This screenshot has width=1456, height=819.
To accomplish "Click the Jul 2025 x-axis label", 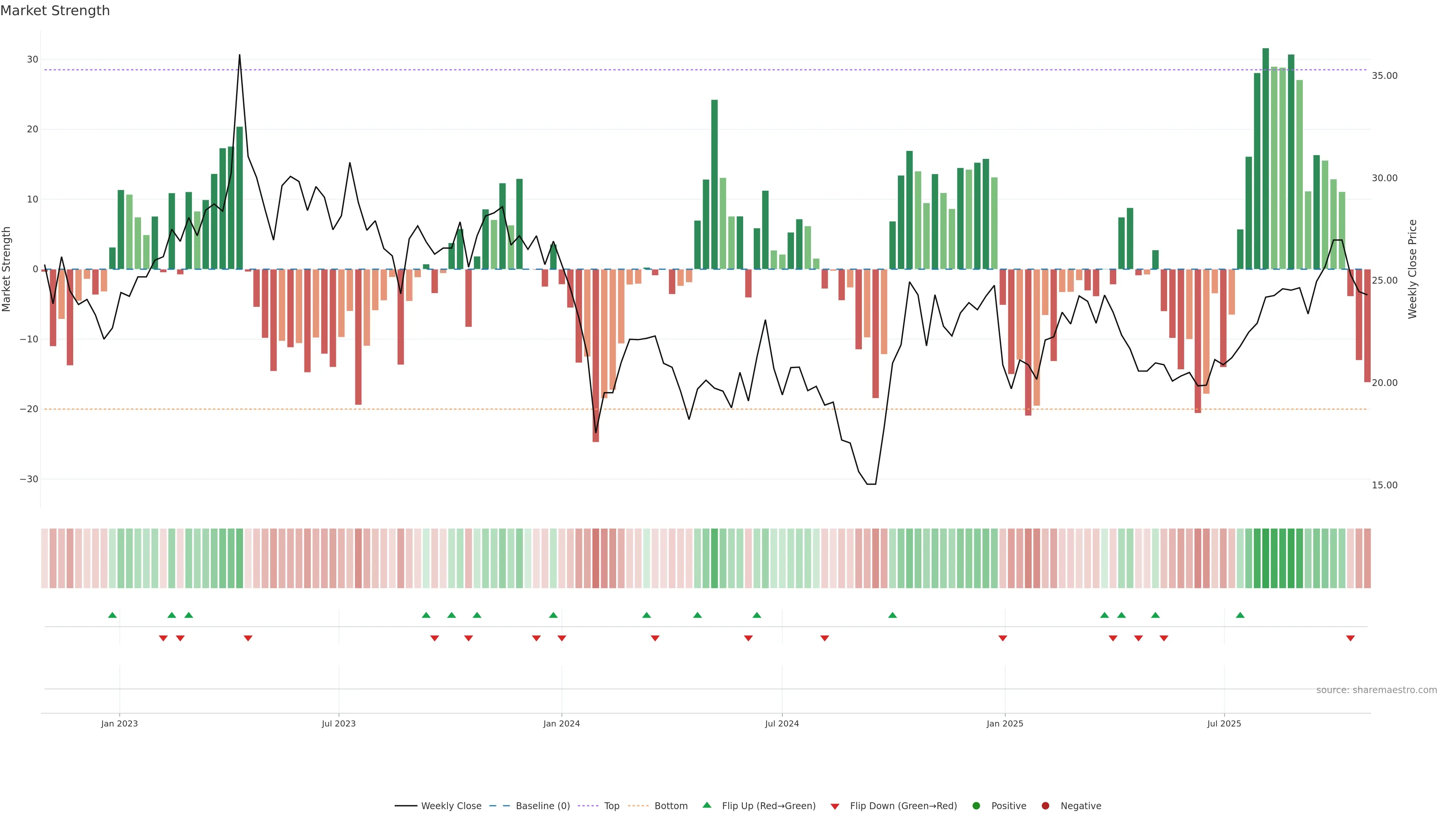I will (1224, 723).
